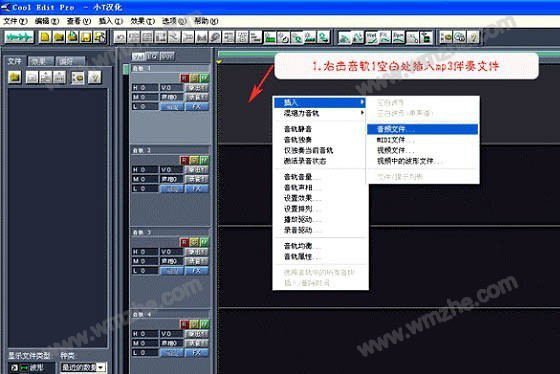Arm recording with R on track 3

coord(184,243)
